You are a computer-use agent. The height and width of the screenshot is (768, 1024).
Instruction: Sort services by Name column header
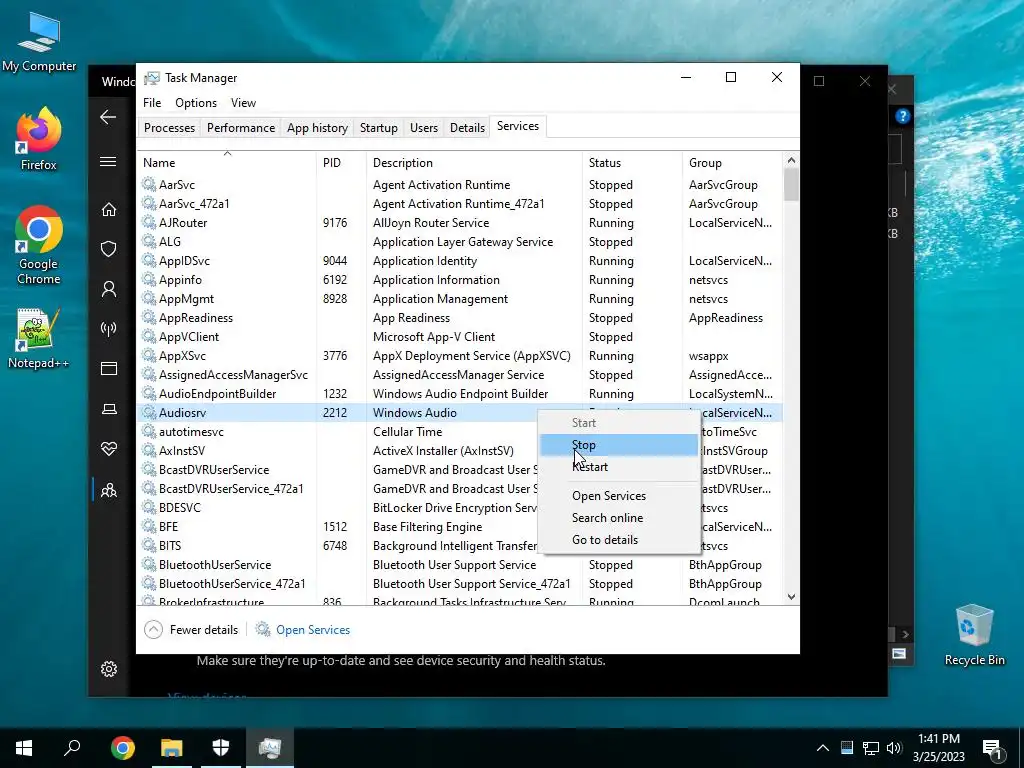(x=227, y=163)
